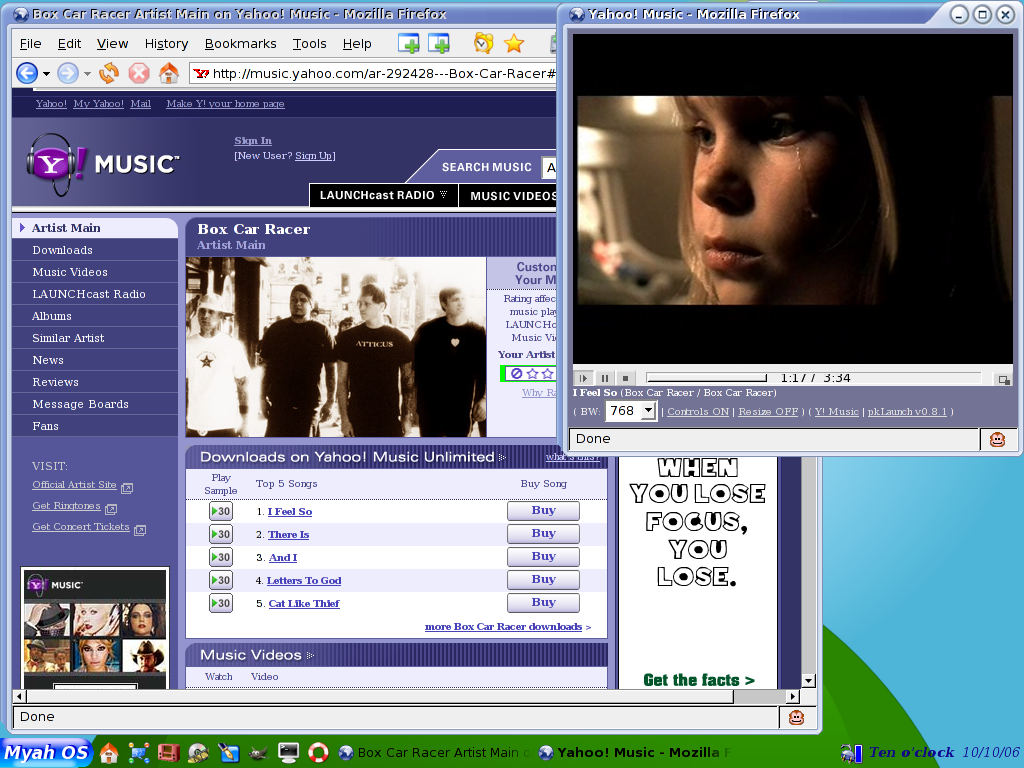This screenshot has height=768, width=1024.
Task: Follow more Box Car Racer downloads link
Action: tap(503, 626)
